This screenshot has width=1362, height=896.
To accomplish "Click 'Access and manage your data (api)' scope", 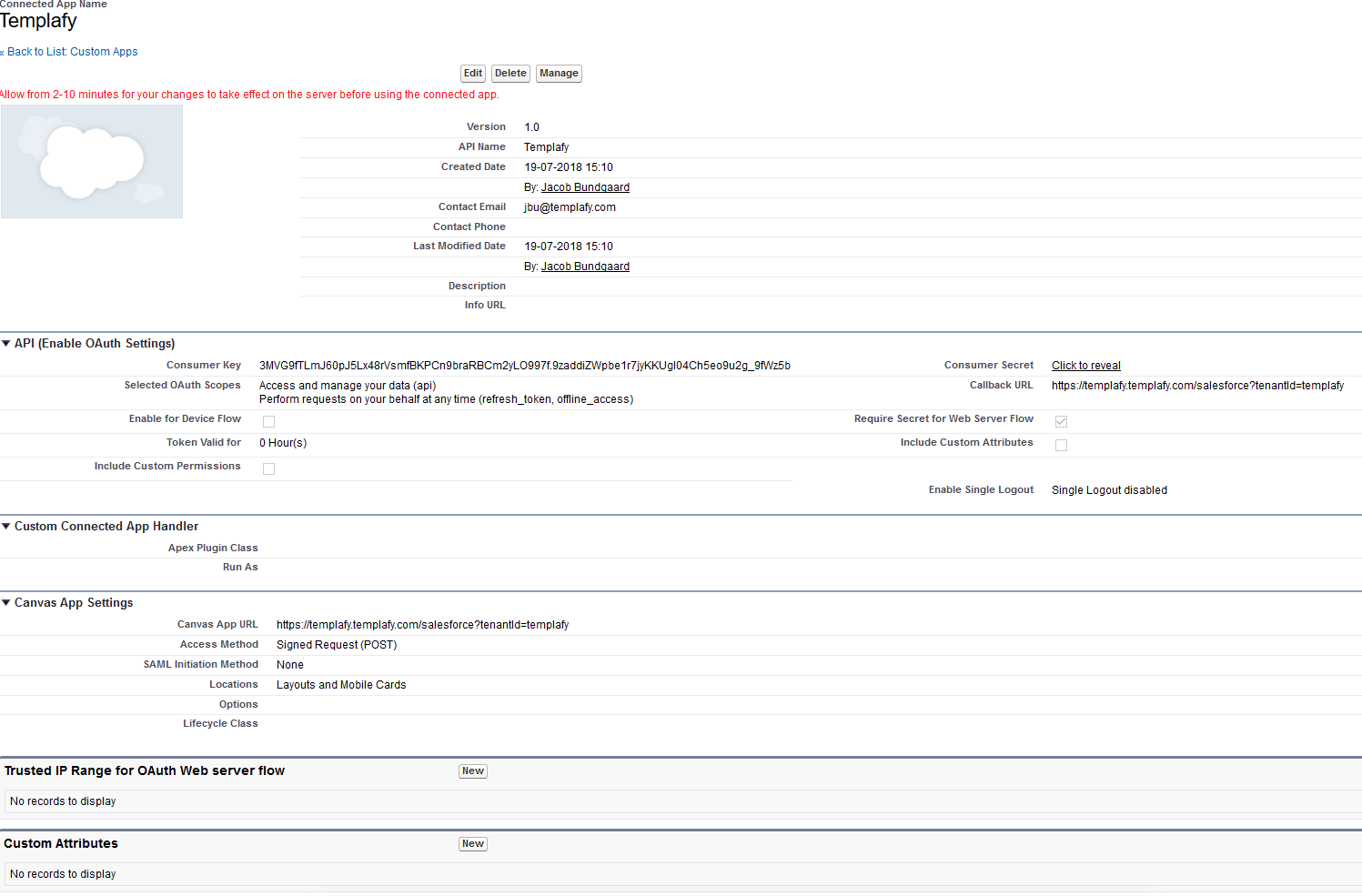I will click(348, 386).
